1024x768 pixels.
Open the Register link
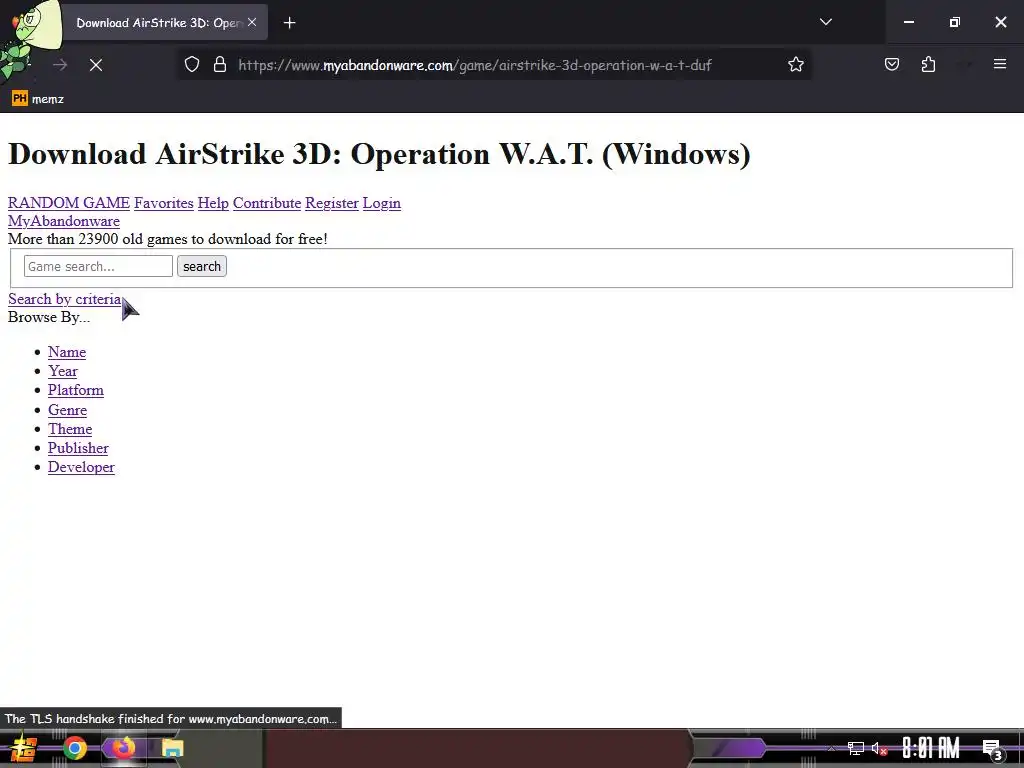click(x=332, y=203)
